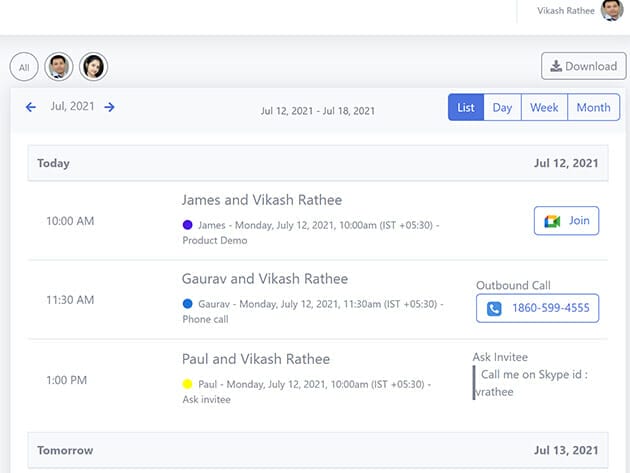Click the download tray icon
630x473 pixels.
tap(555, 67)
